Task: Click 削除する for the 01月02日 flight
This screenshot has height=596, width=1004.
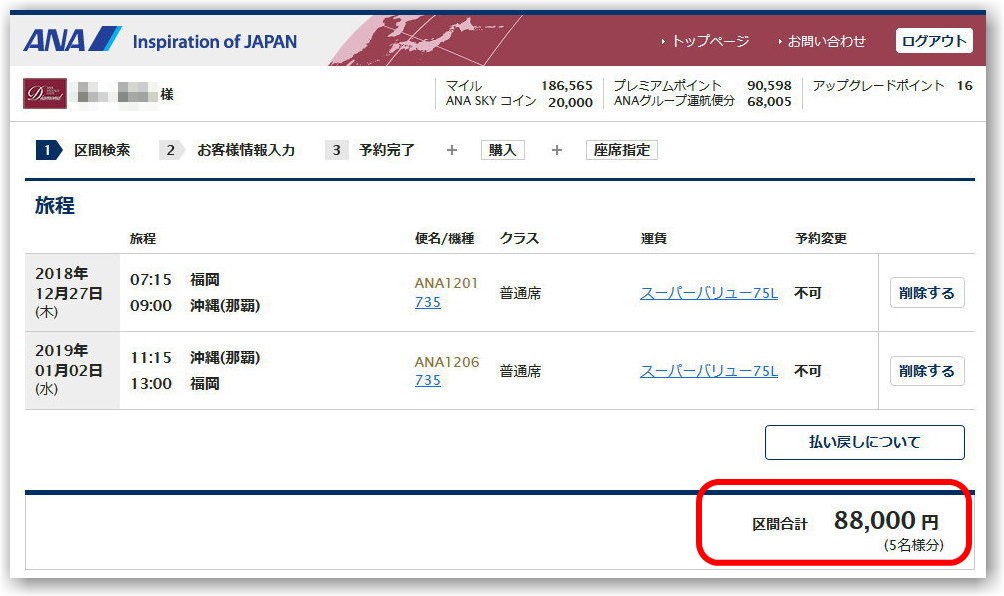Action: pos(927,371)
